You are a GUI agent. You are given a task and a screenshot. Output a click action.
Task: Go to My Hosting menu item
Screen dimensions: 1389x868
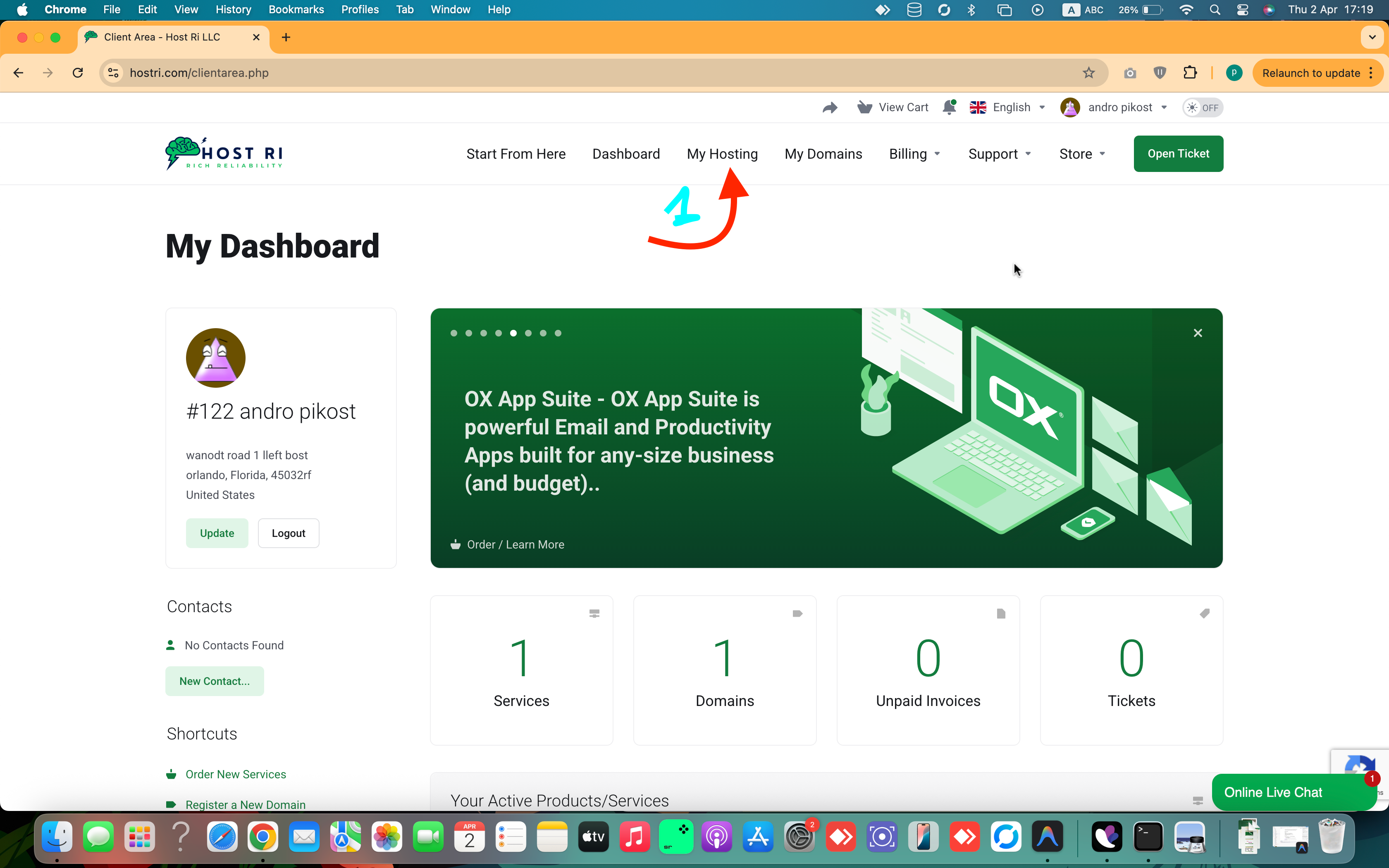point(722,154)
